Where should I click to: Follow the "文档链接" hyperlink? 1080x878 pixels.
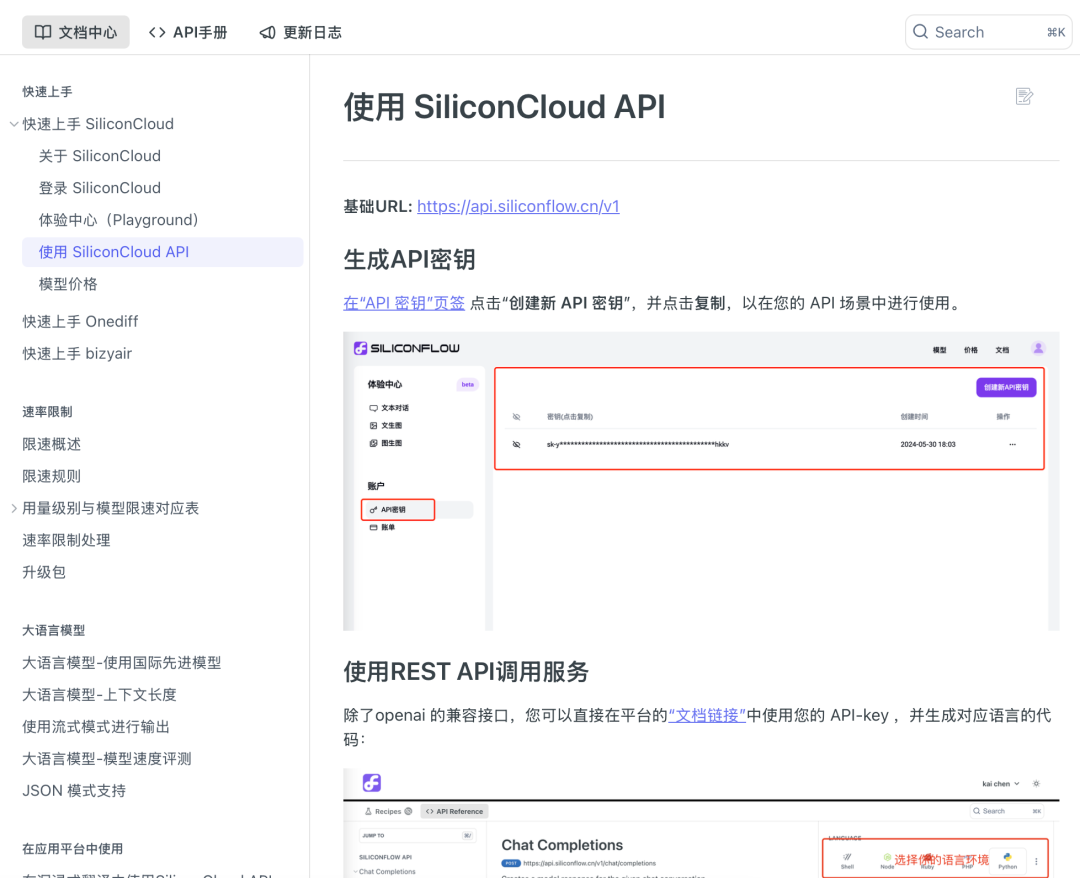click(x=707, y=715)
